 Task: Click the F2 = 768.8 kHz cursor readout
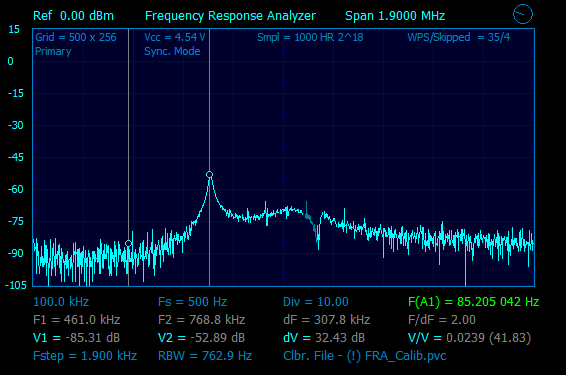click(x=201, y=320)
